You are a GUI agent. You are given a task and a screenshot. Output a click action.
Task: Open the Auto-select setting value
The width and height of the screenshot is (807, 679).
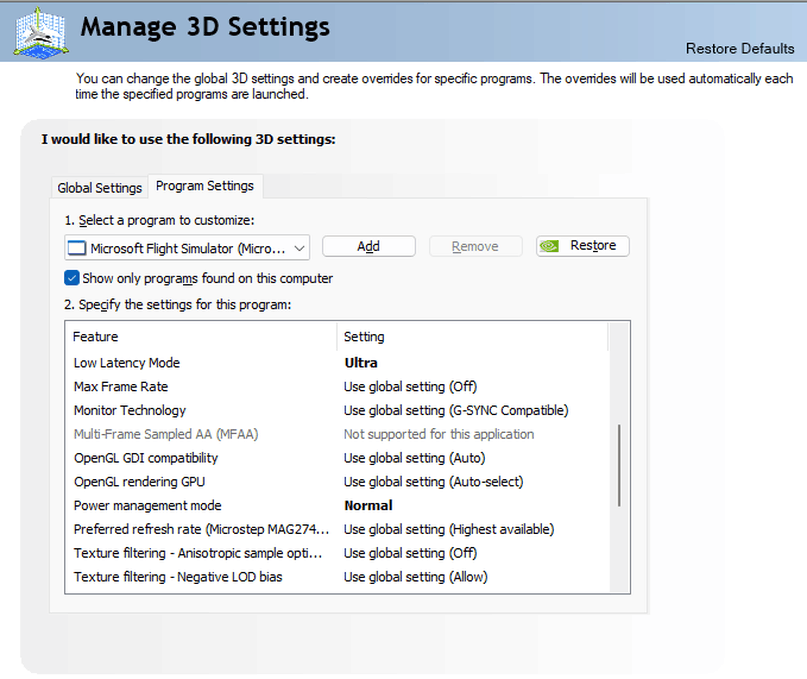pyautogui.click(x=433, y=481)
